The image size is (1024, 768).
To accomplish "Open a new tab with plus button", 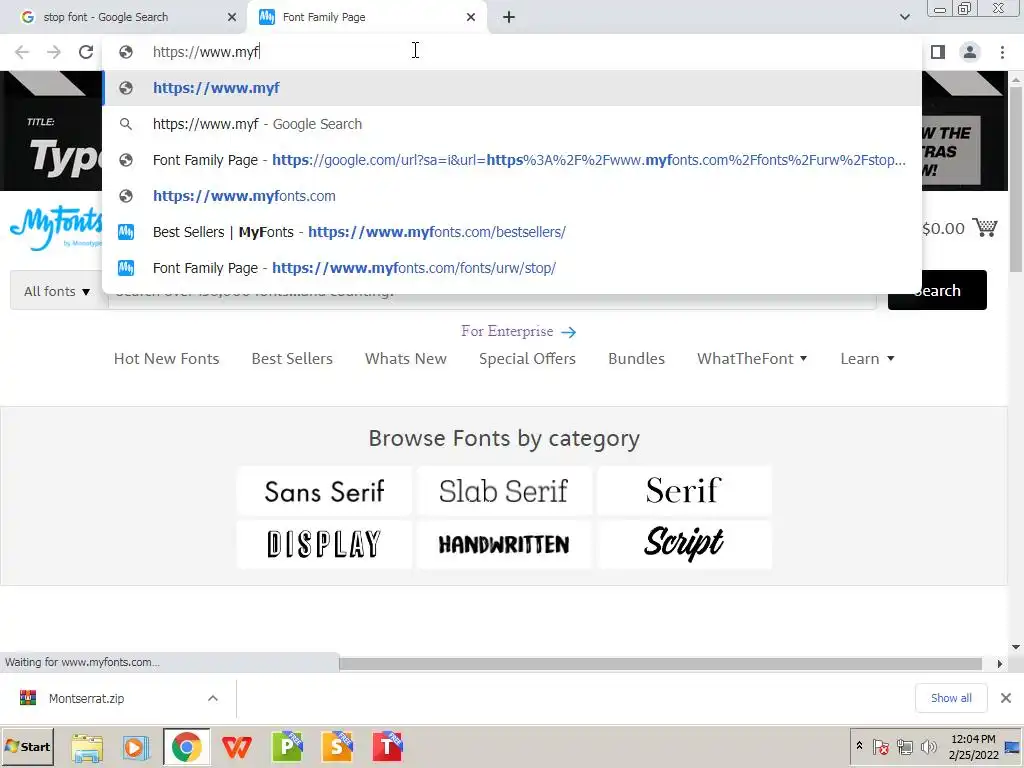I will coord(509,17).
